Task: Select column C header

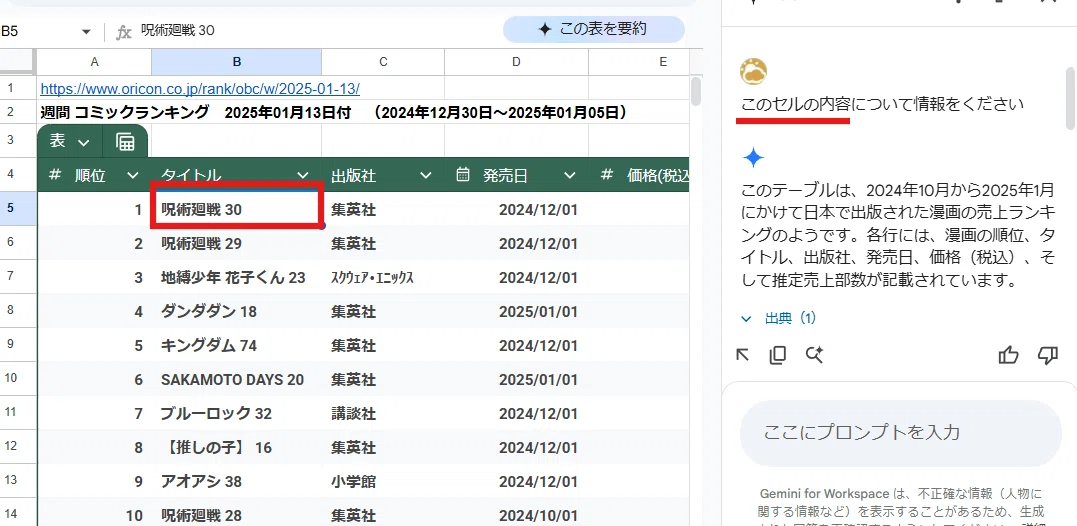Action: [x=383, y=62]
